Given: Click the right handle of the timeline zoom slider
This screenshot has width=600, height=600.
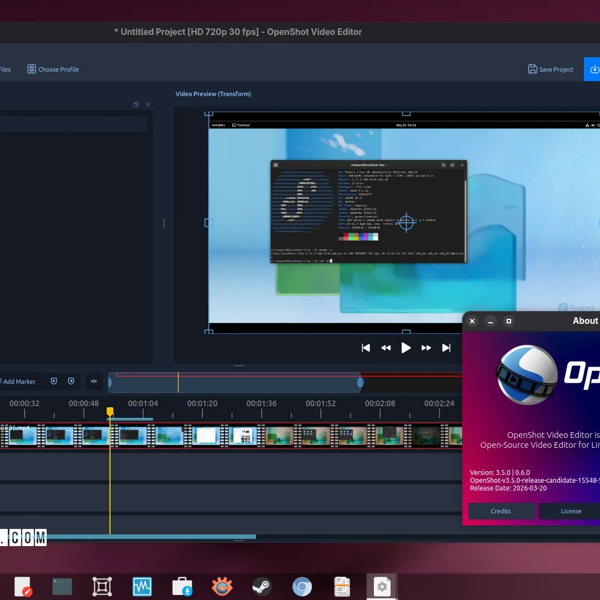Looking at the screenshot, I should pyautogui.click(x=360, y=382).
